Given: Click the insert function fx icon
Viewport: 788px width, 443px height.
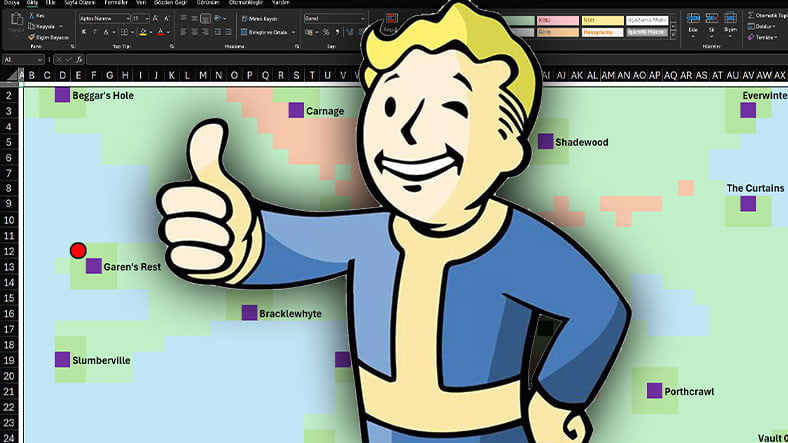Looking at the screenshot, I should pyautogui.click(x=78, y=60).
